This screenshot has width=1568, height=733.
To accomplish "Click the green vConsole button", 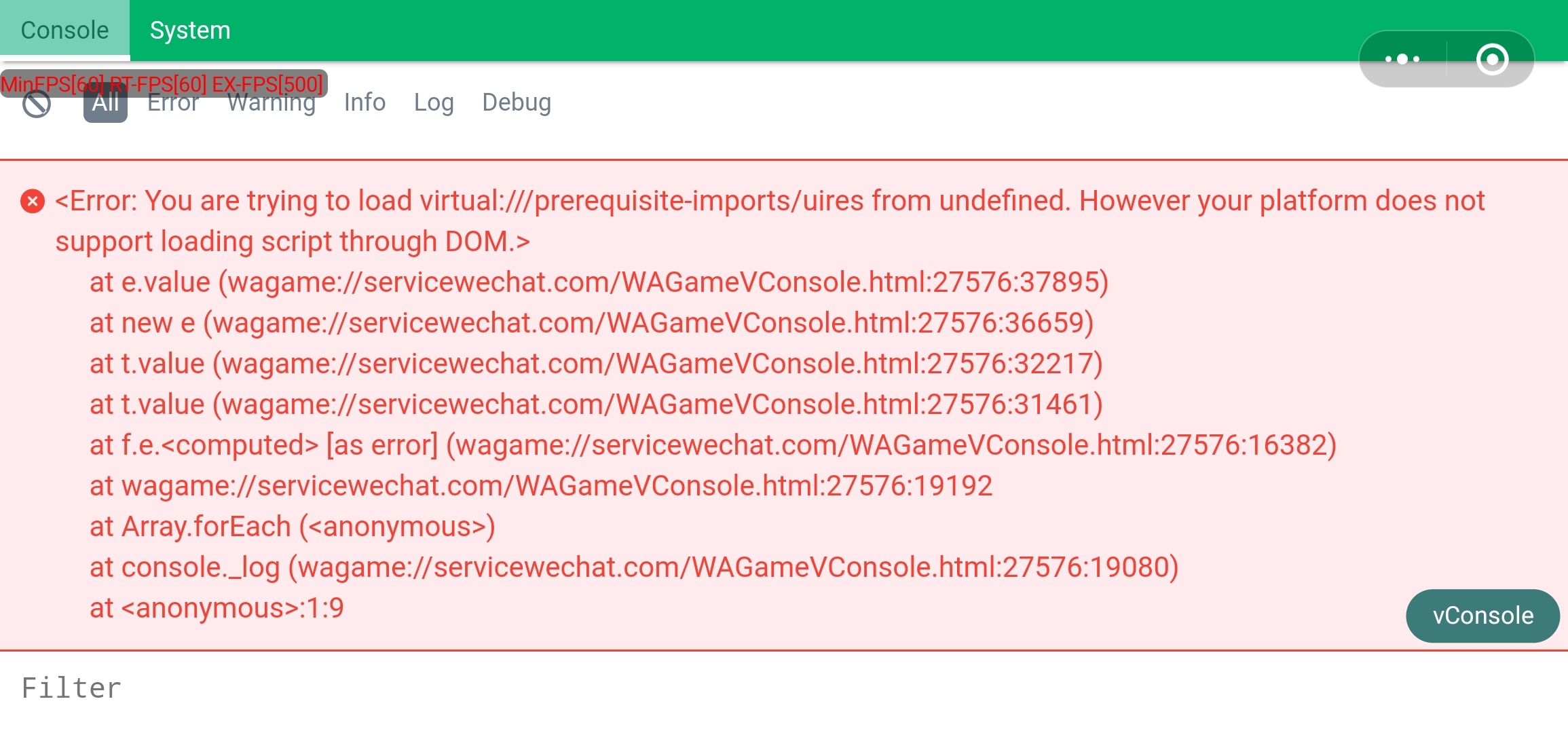I will coord(1482,616).
